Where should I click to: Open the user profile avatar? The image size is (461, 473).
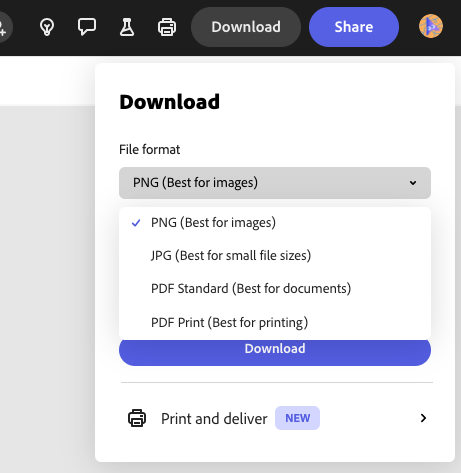click(431, 26)
